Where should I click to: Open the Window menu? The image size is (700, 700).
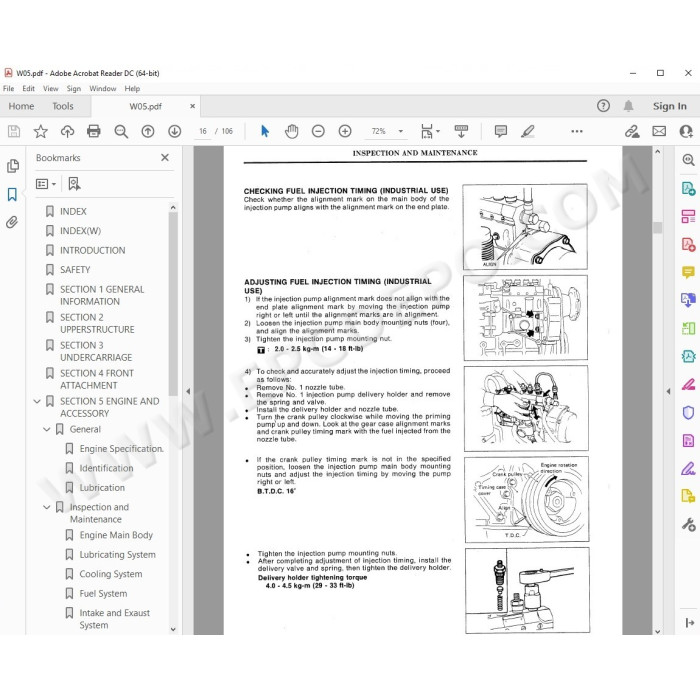(103, 88)
